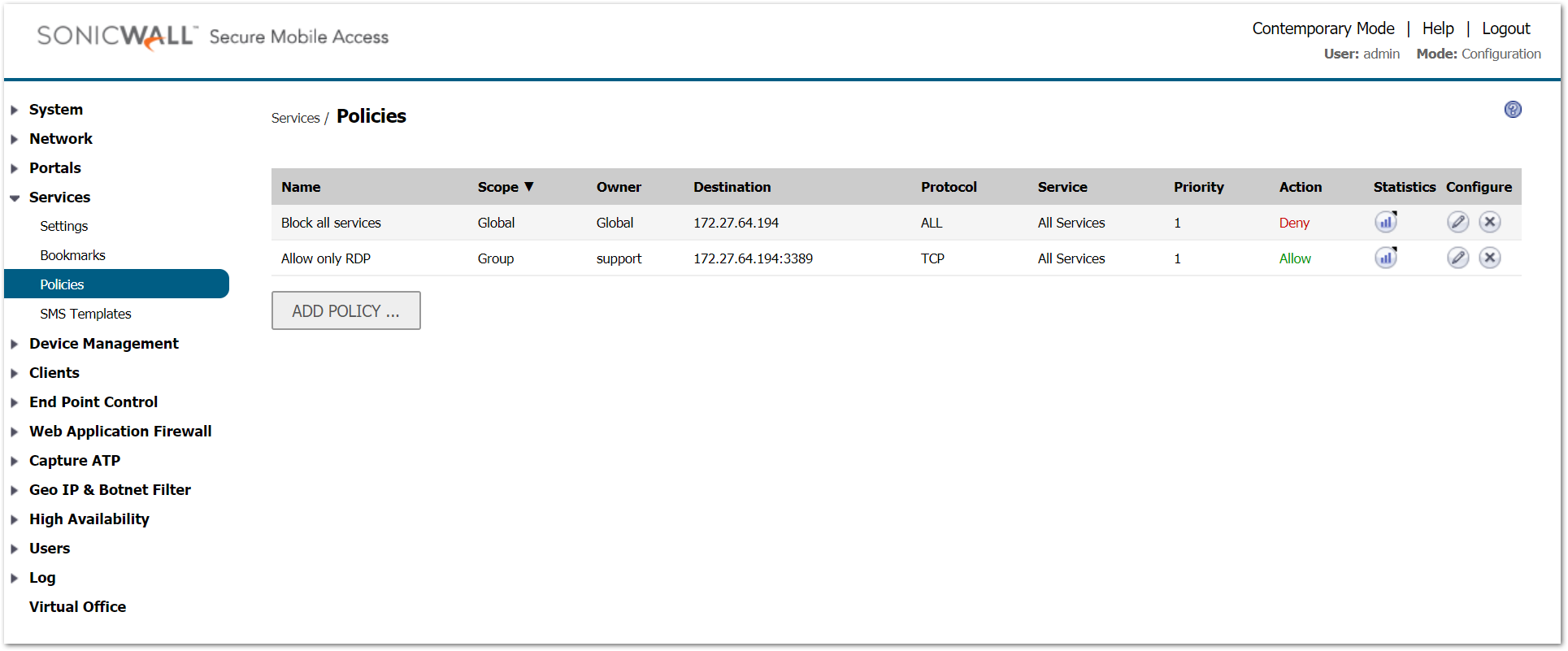The width and height of the screenshot is (1568, 651).
Task: Expand the High Availability arrow
Action: [x=15, y=519]
